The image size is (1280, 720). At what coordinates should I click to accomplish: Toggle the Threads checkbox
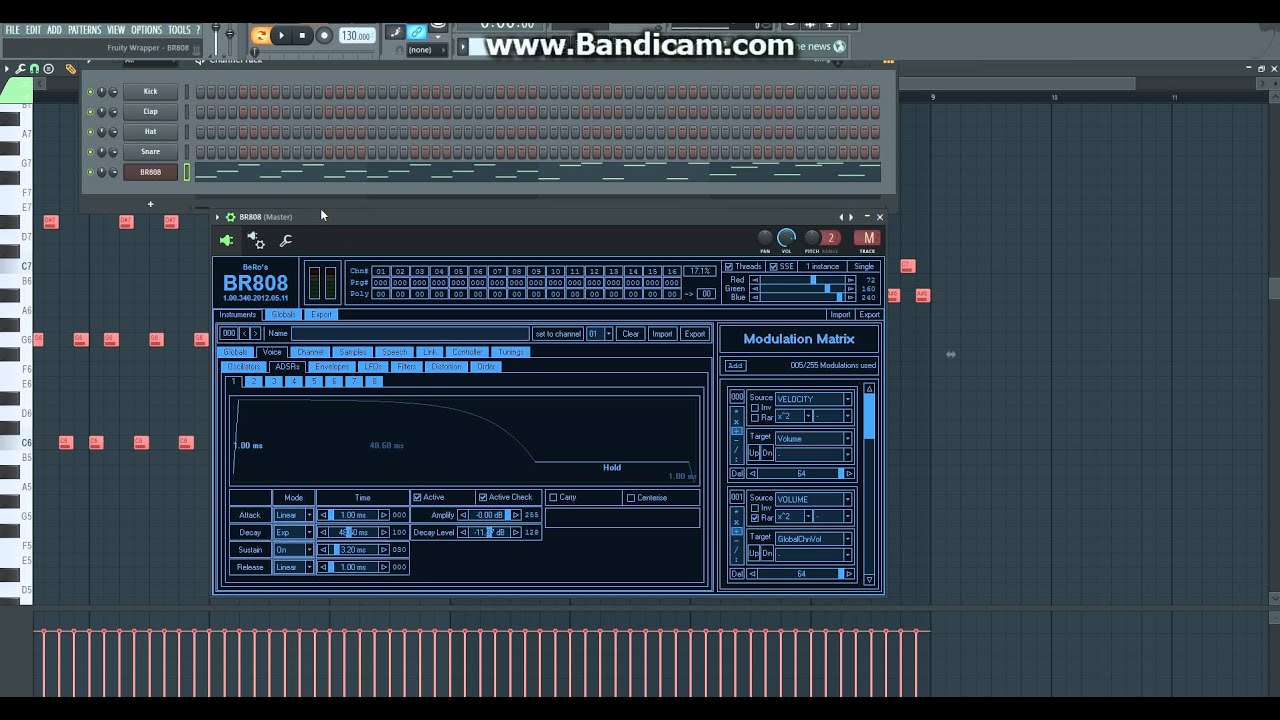tap(729, 267)
